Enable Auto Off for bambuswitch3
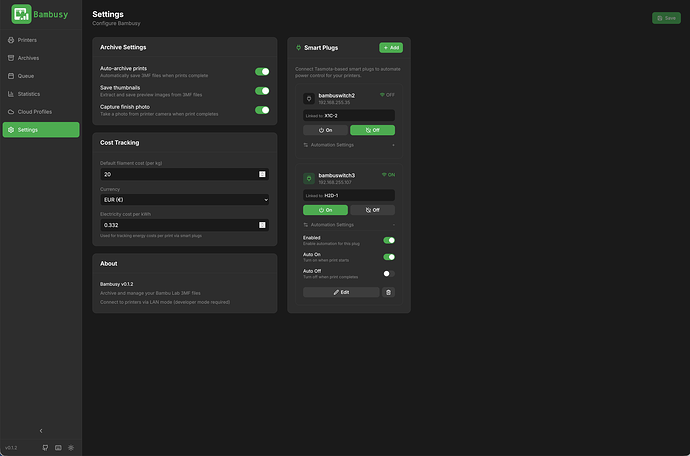Viewport: 690px width, 456px height. point(389,274)
